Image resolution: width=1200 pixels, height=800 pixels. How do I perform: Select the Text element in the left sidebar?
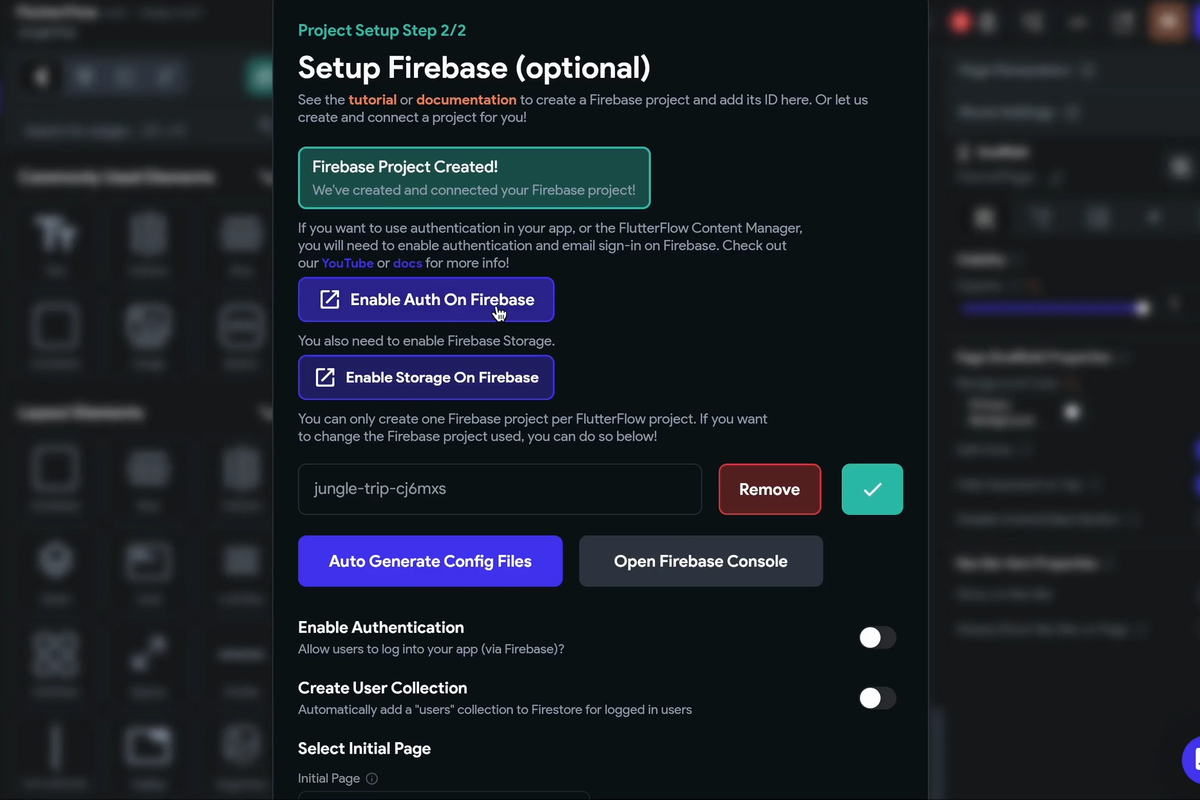(55, 243)
